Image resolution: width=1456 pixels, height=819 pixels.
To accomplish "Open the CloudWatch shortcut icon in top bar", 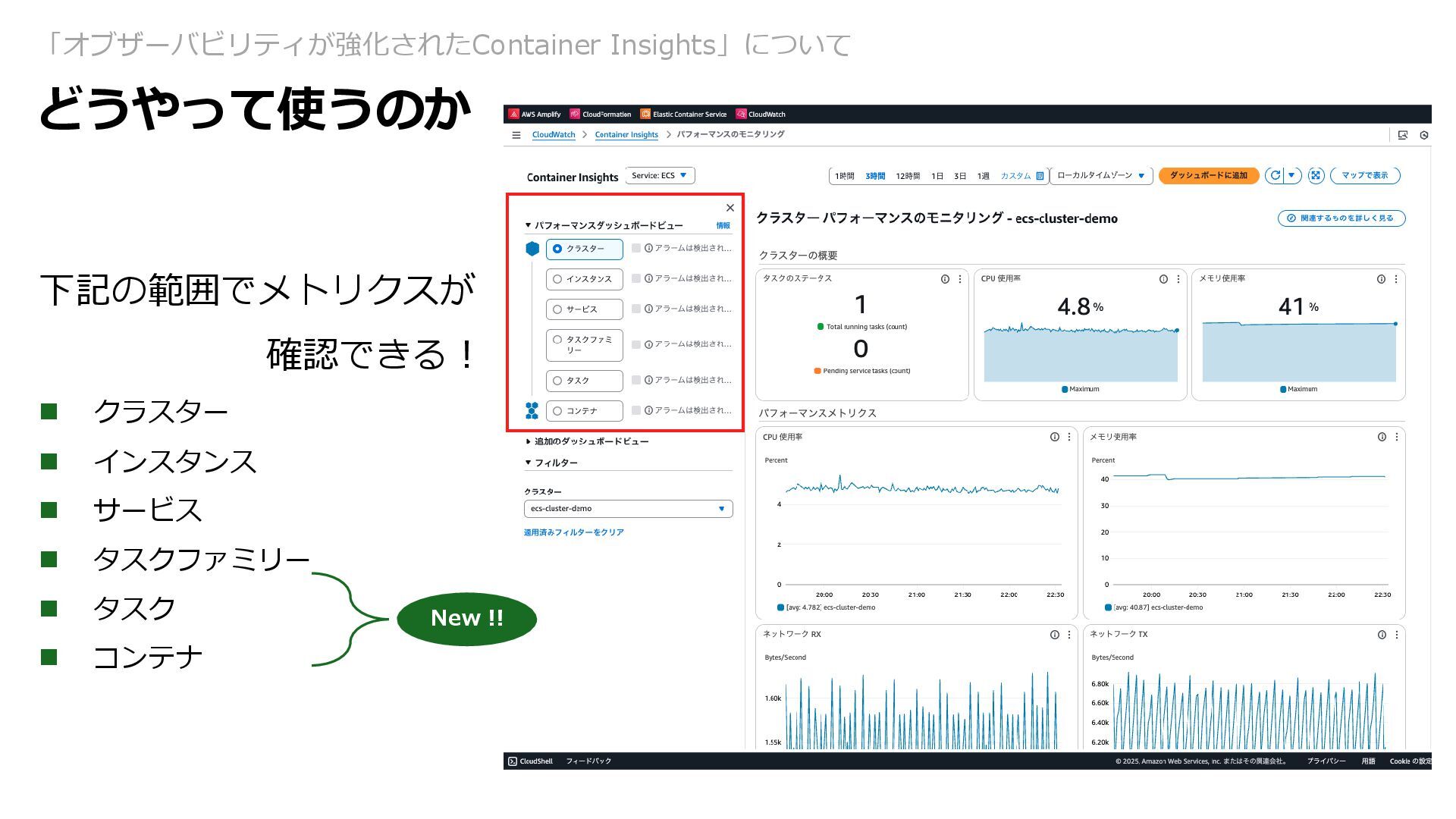I will (x=741, y=115).
